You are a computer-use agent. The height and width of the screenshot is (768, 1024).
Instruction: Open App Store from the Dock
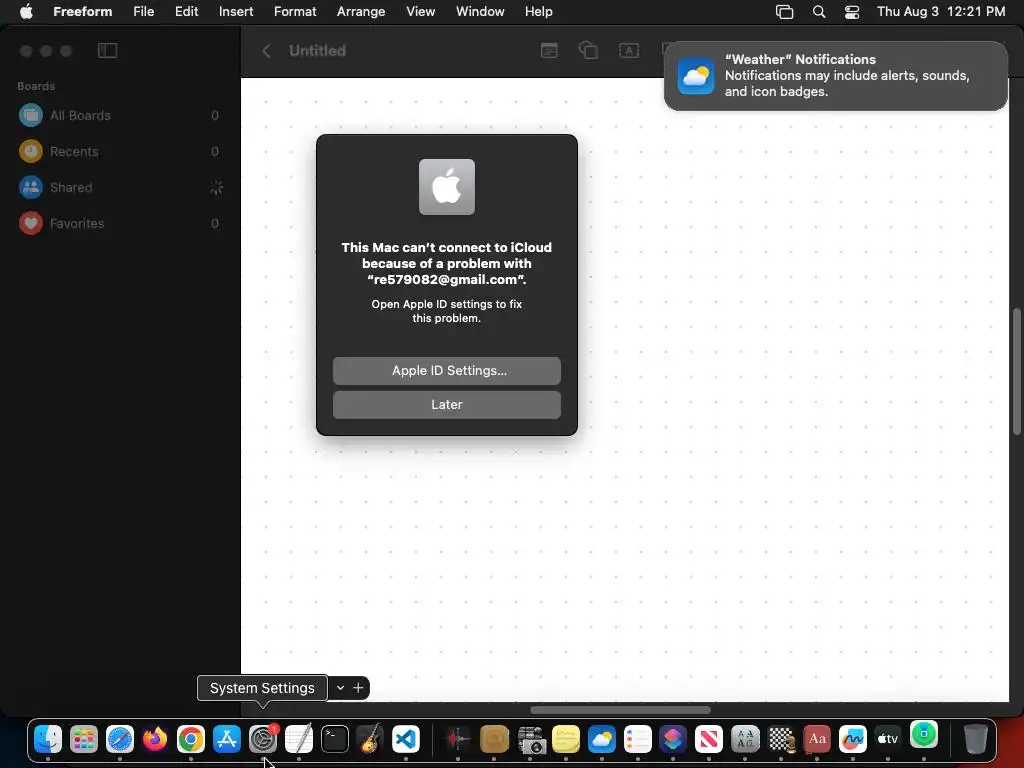pyautogui.click(x=227, y=739)
